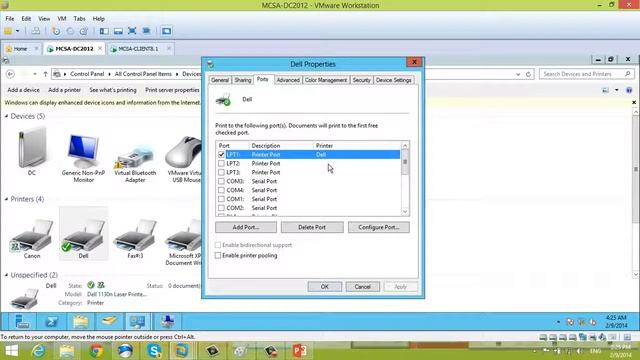Click OK in Dell Properties
The image size is (640, 360).
click(x=324, y=287)
